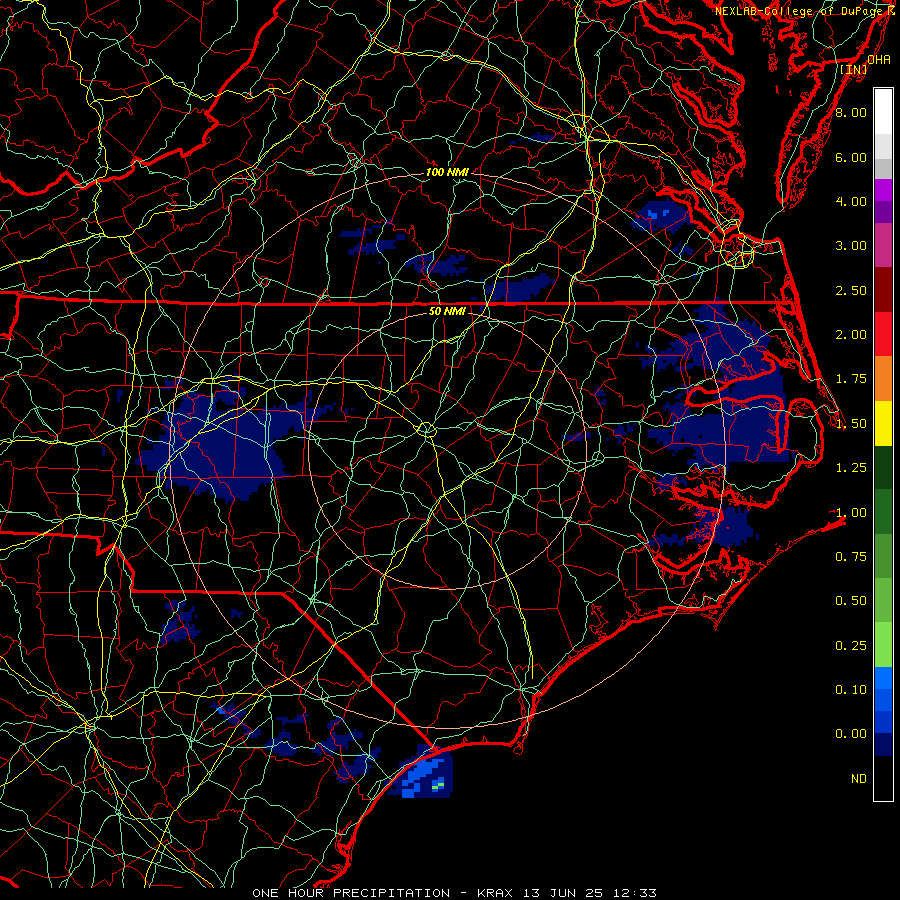The height and width of the screenshot is (900, 900).
Task: Click the 1.00 legend value
Action: pos(851,513)
